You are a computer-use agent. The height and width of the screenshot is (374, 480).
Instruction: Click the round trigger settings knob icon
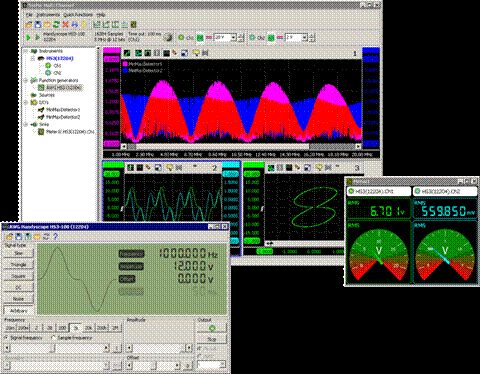click(x=169, y=37)
